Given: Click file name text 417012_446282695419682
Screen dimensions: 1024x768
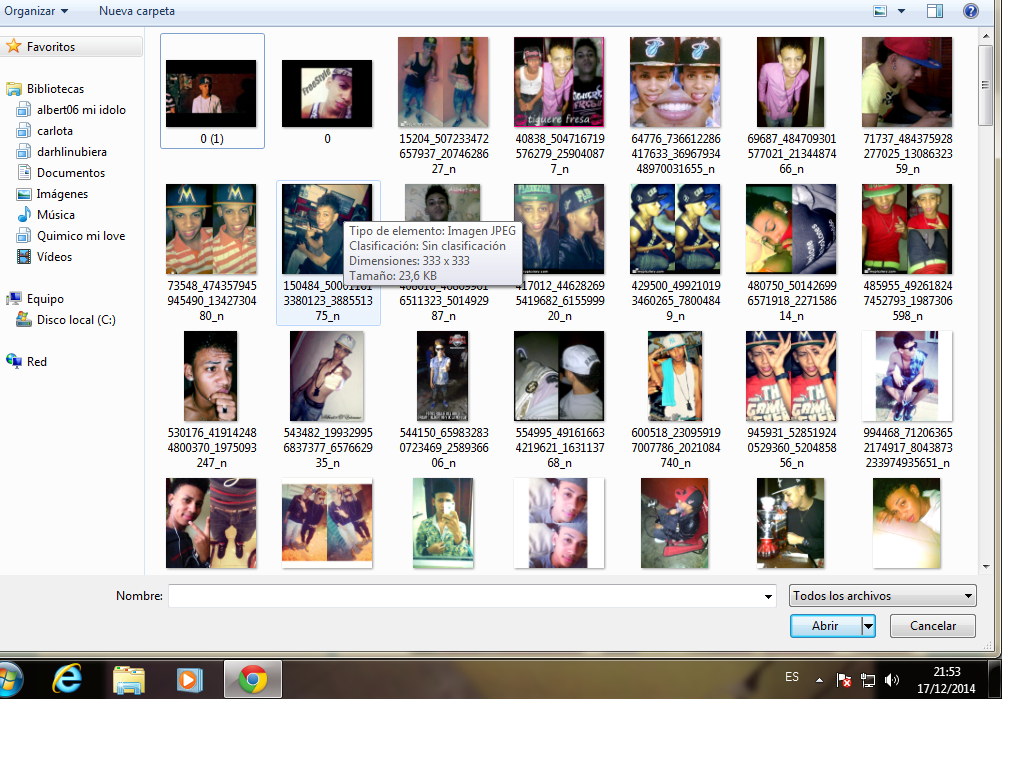Looking at the screenshot, I should (560, 300).
